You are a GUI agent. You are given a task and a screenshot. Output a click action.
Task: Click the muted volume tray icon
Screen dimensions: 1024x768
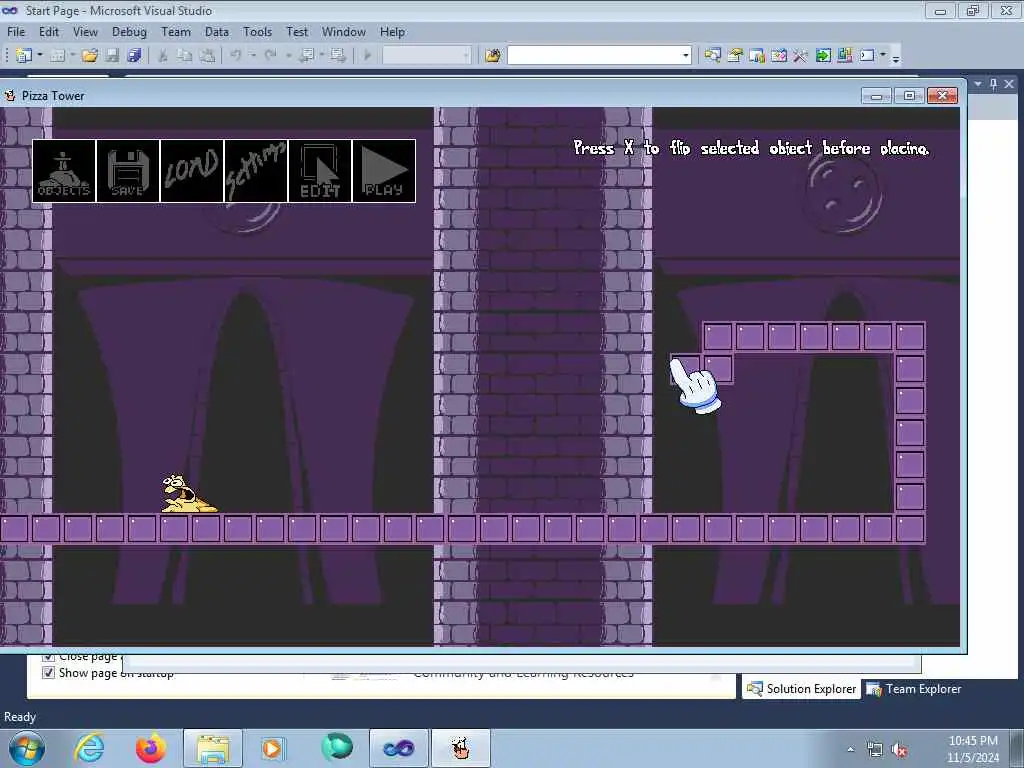coord(899,750)
